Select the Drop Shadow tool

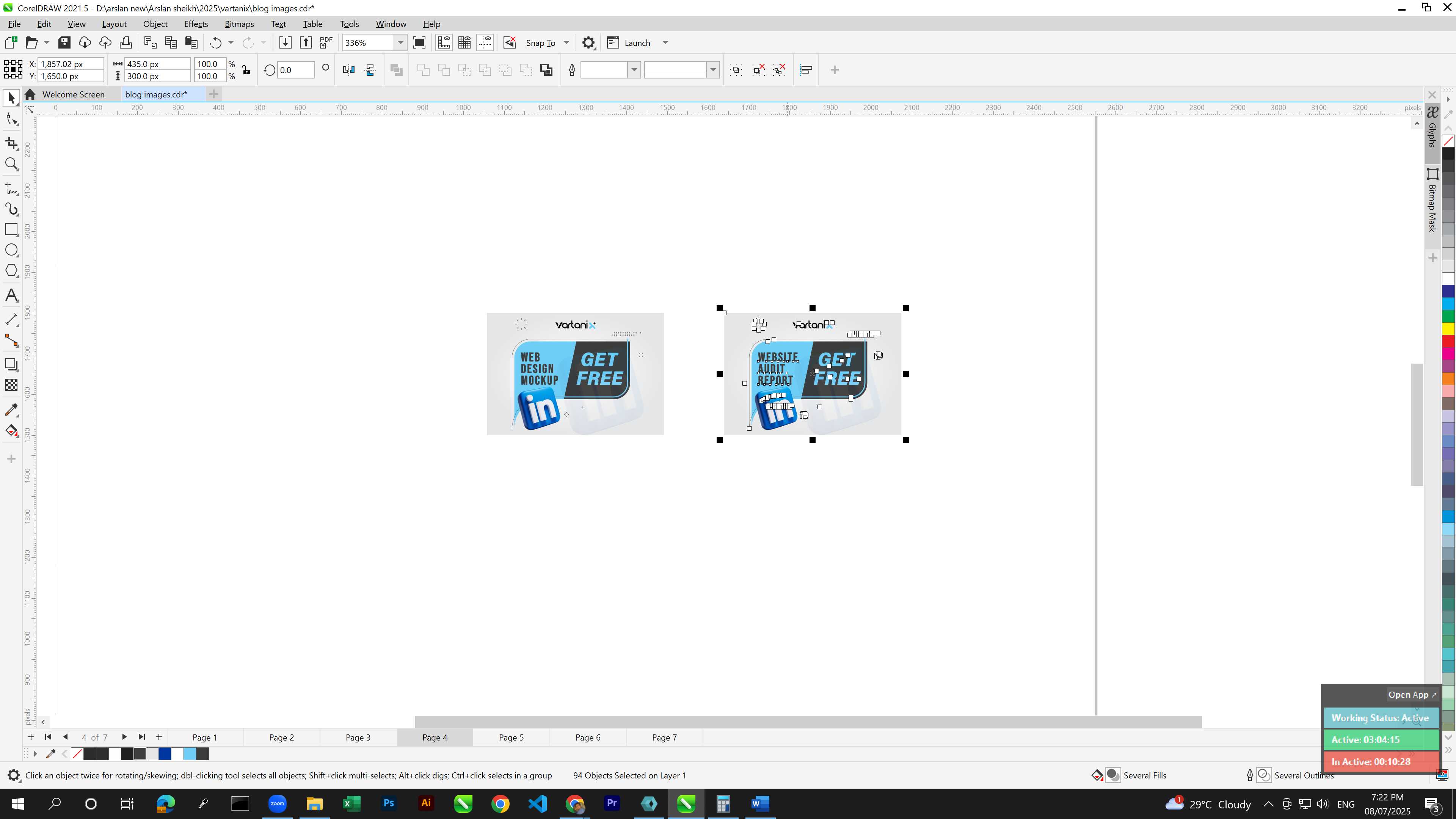coord(11,364)
